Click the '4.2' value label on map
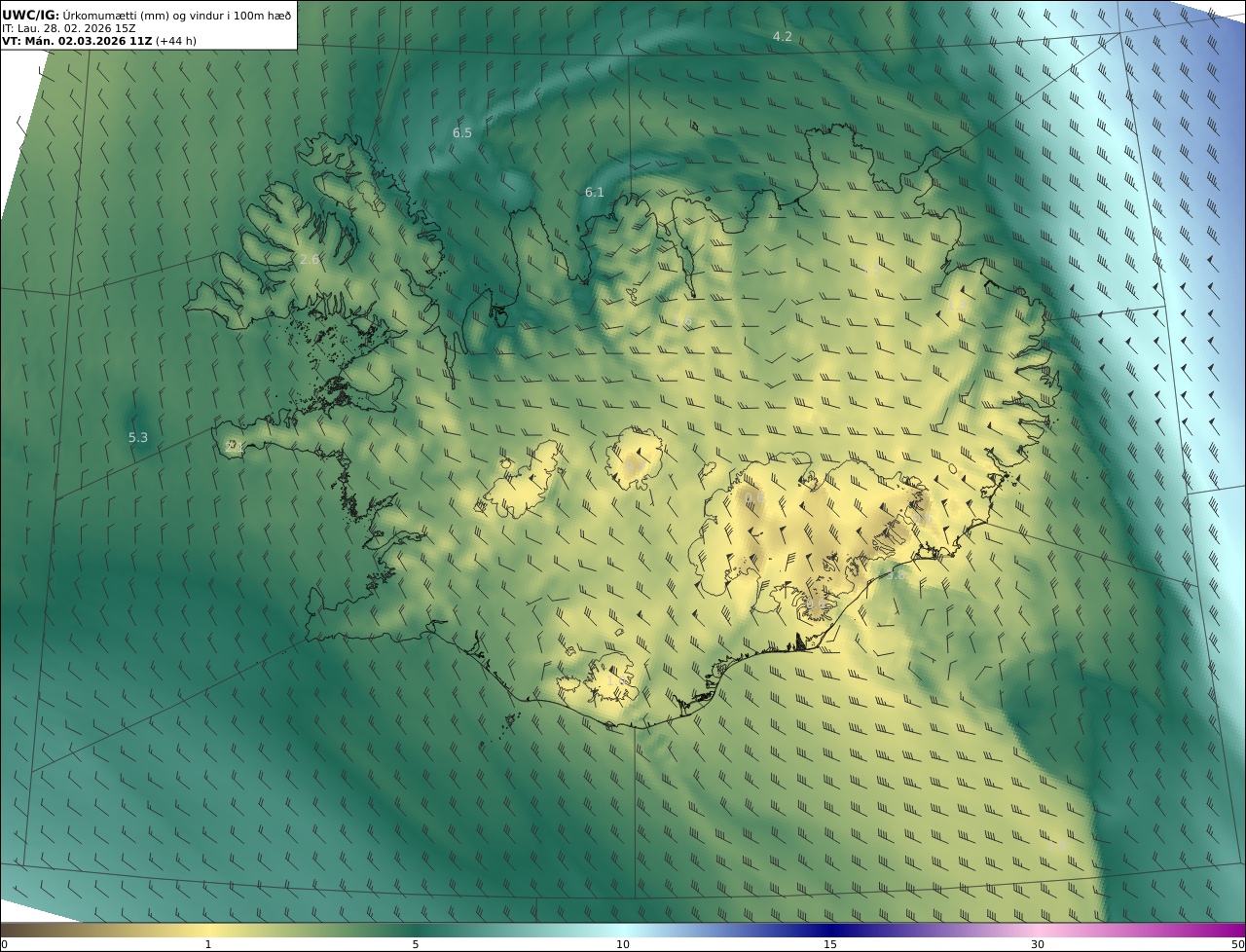This screenshot has width=1246, height=952. [x=783, y=36]
